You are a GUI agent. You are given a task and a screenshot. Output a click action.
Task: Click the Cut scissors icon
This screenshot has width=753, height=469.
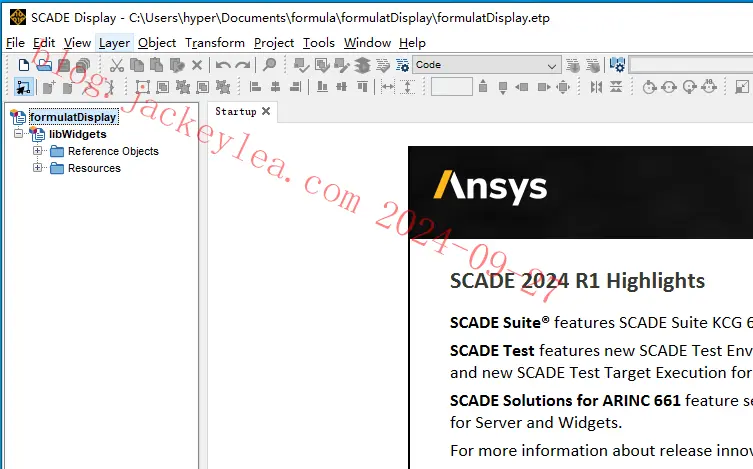117,65
